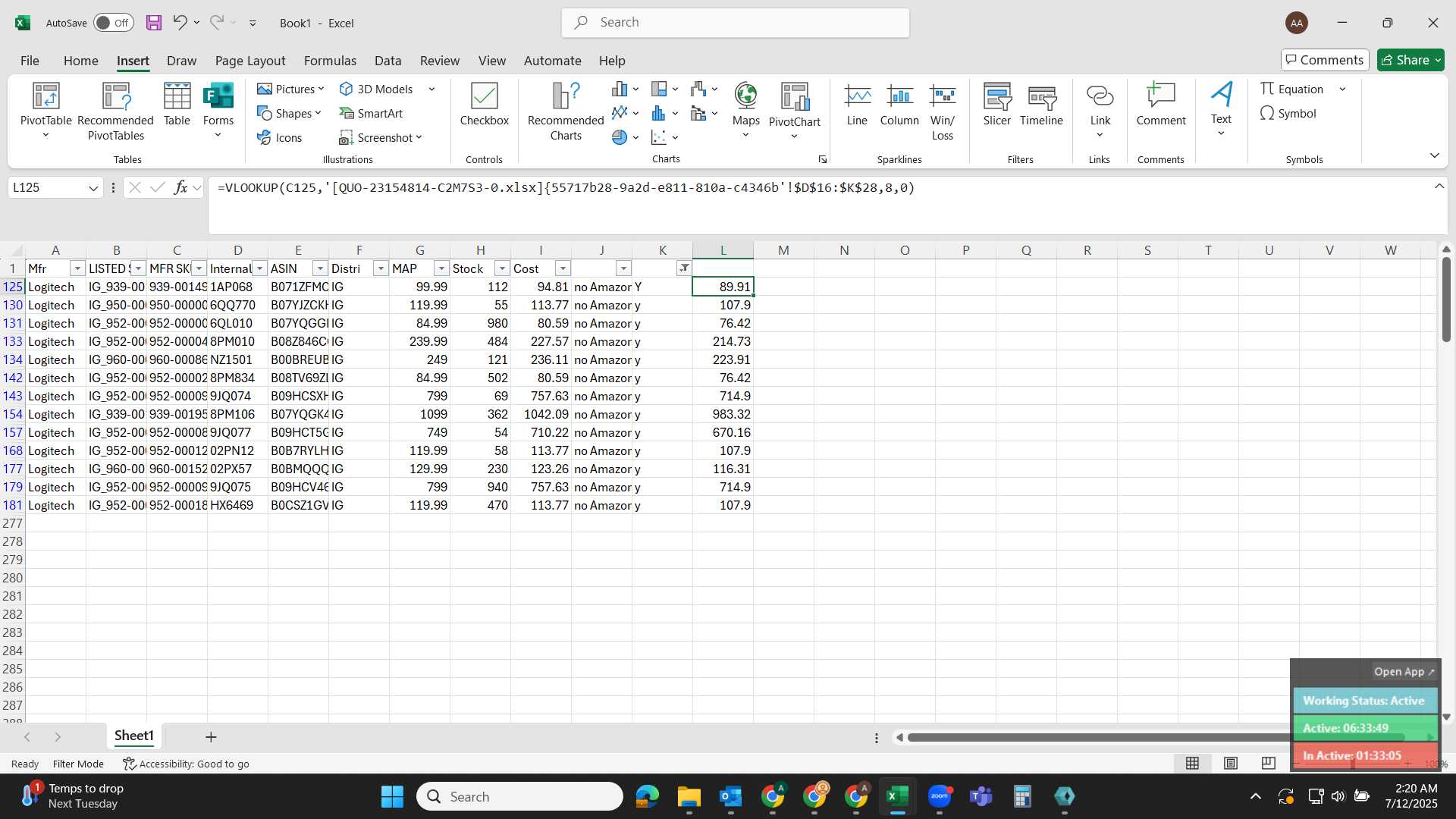
Task: Open the ASIN column filter dropdown
Action: point(320,268)
